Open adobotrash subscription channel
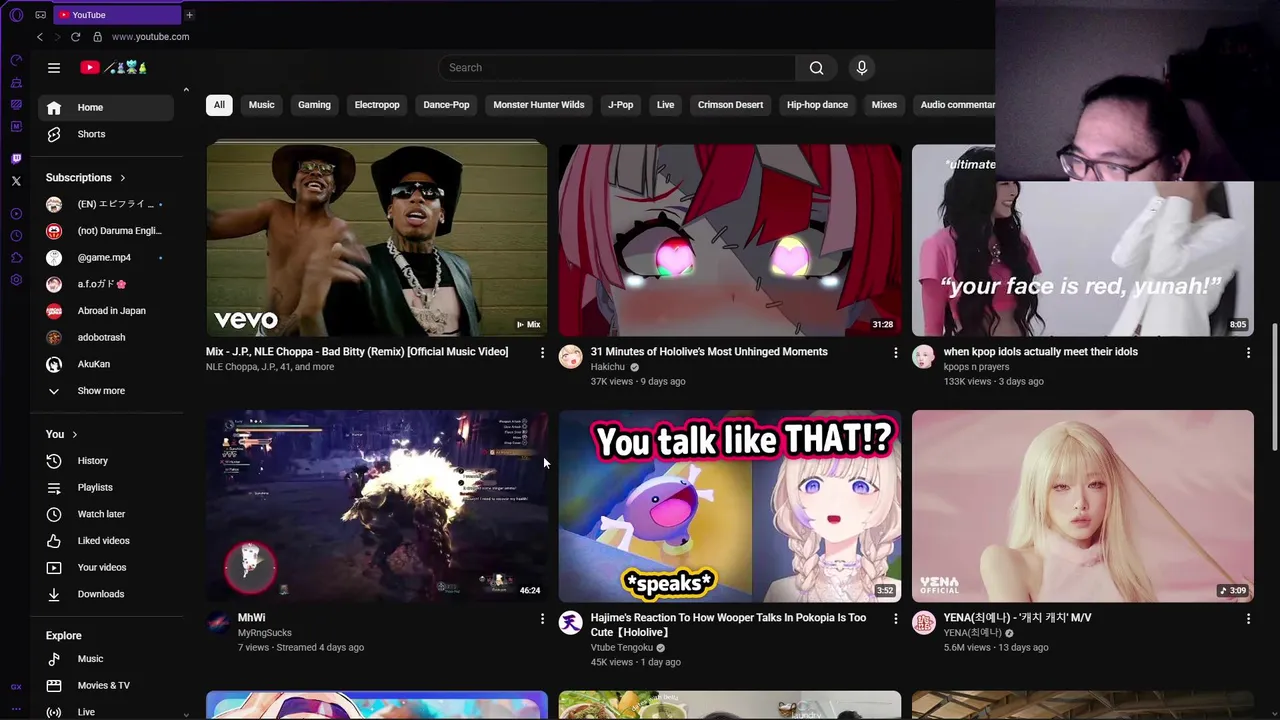The height and width of the screenshot is (720, 1280). (106, 338)
